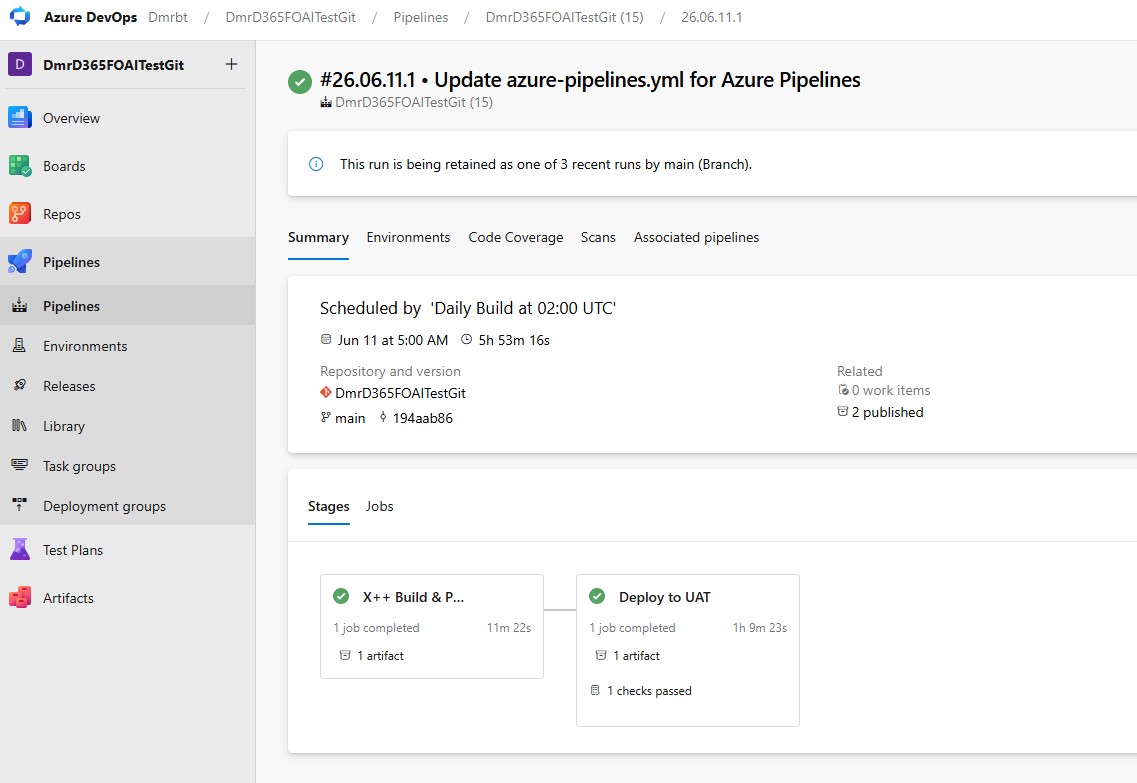The width and height of the screenshot is (1137, 783).
Task: Click the artifact icon beside 2 published
Action: coord(843,411)
